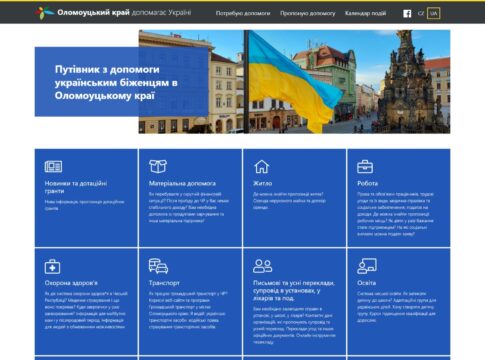
Task: Switch language to CZ
Action: 421,13
